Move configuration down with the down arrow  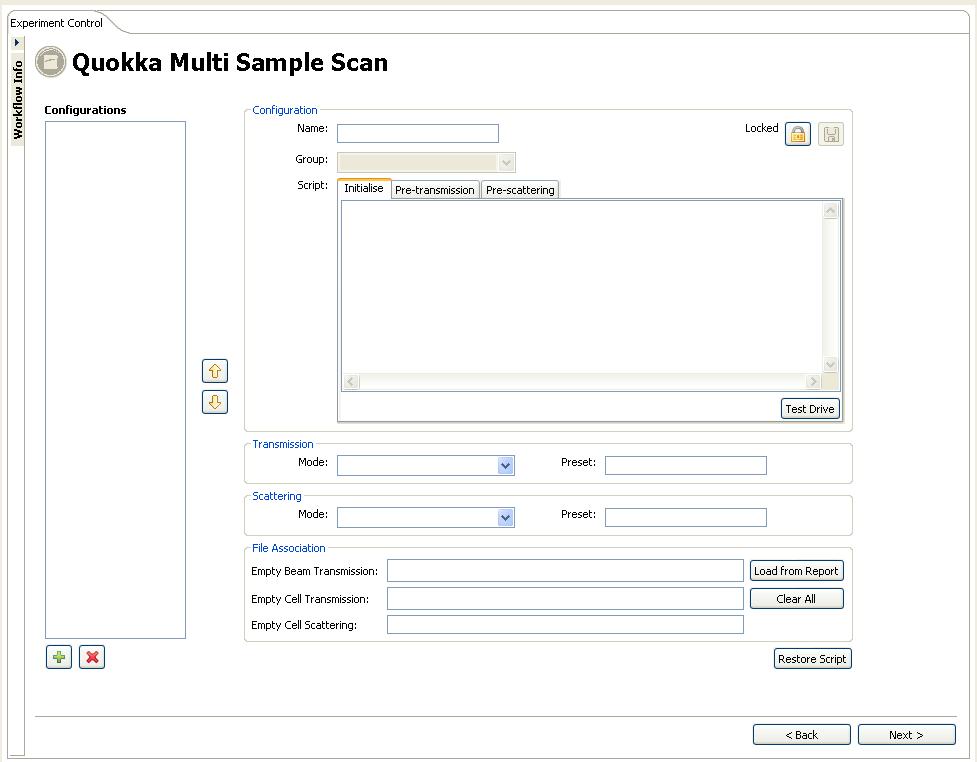pos(215,402)
